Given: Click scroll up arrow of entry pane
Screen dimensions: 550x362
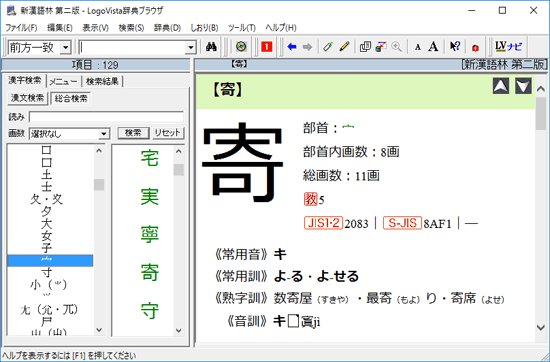Looking at the screenshot, I should click(541, 89).
